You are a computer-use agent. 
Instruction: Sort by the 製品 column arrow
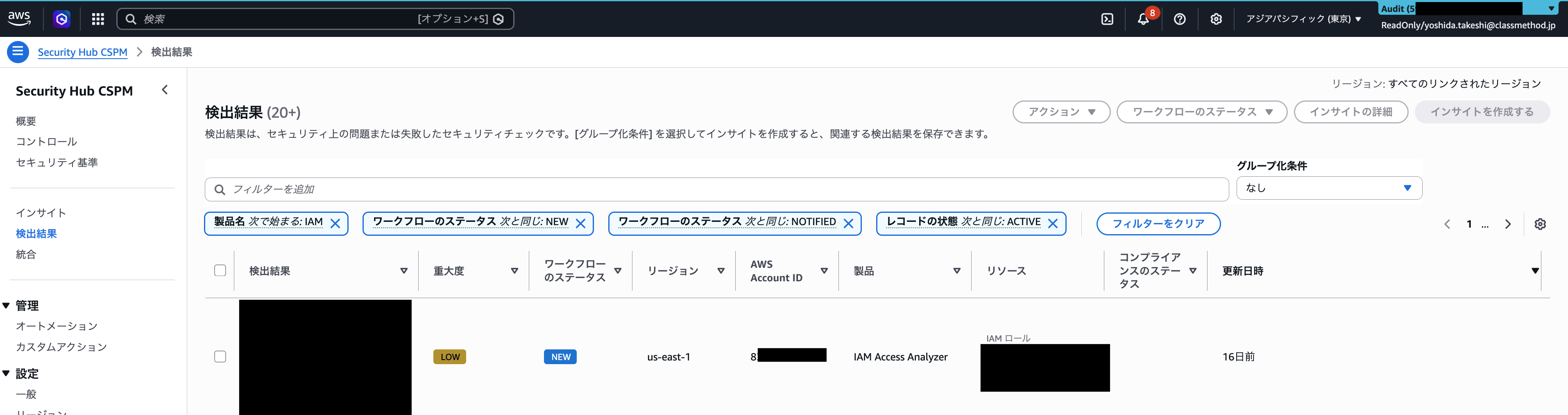click(x=957, y=271)
